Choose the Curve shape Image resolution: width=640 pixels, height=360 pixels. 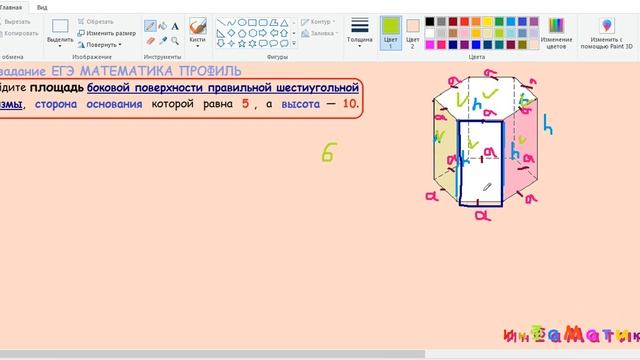point(231,22)
